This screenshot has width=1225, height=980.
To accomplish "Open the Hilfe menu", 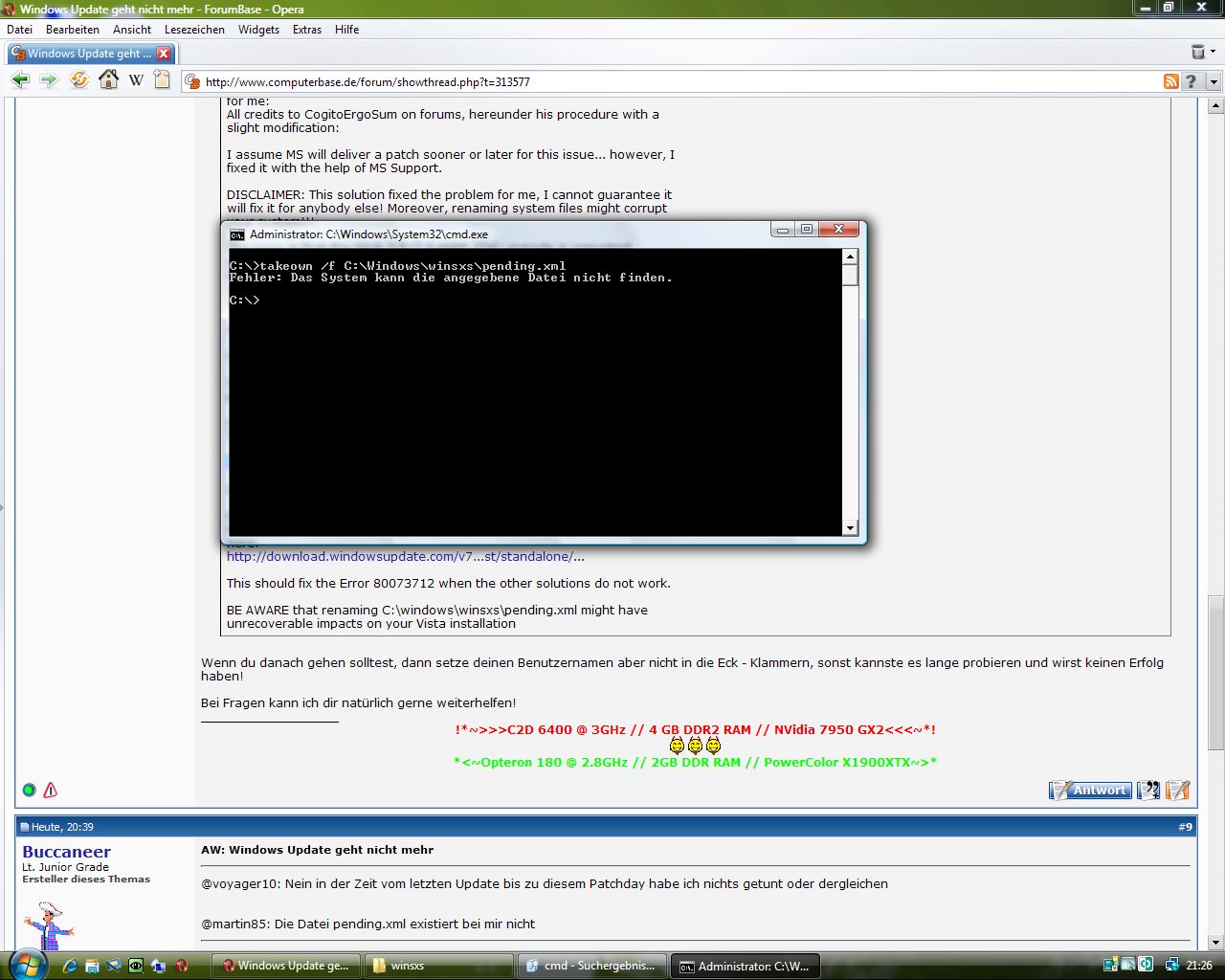I will point(347,30).
